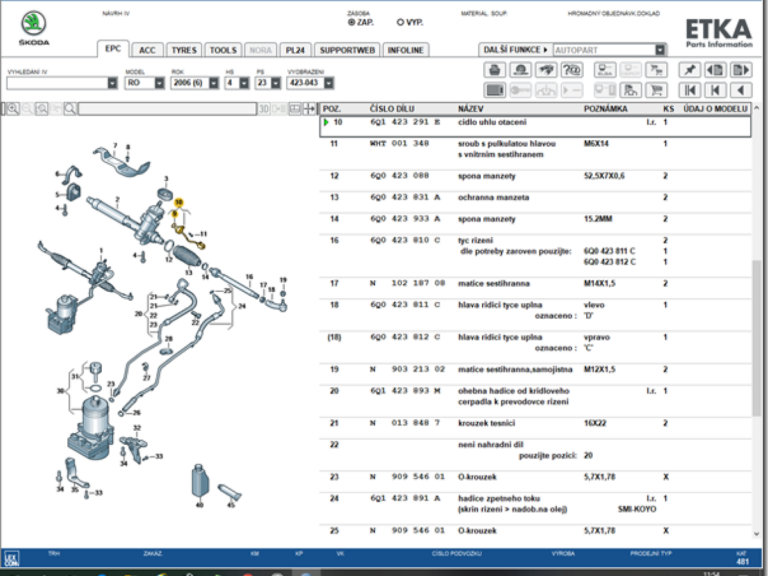Click the pushpin icon
Viewport: 768px width, 576px height.
(688, 69)
